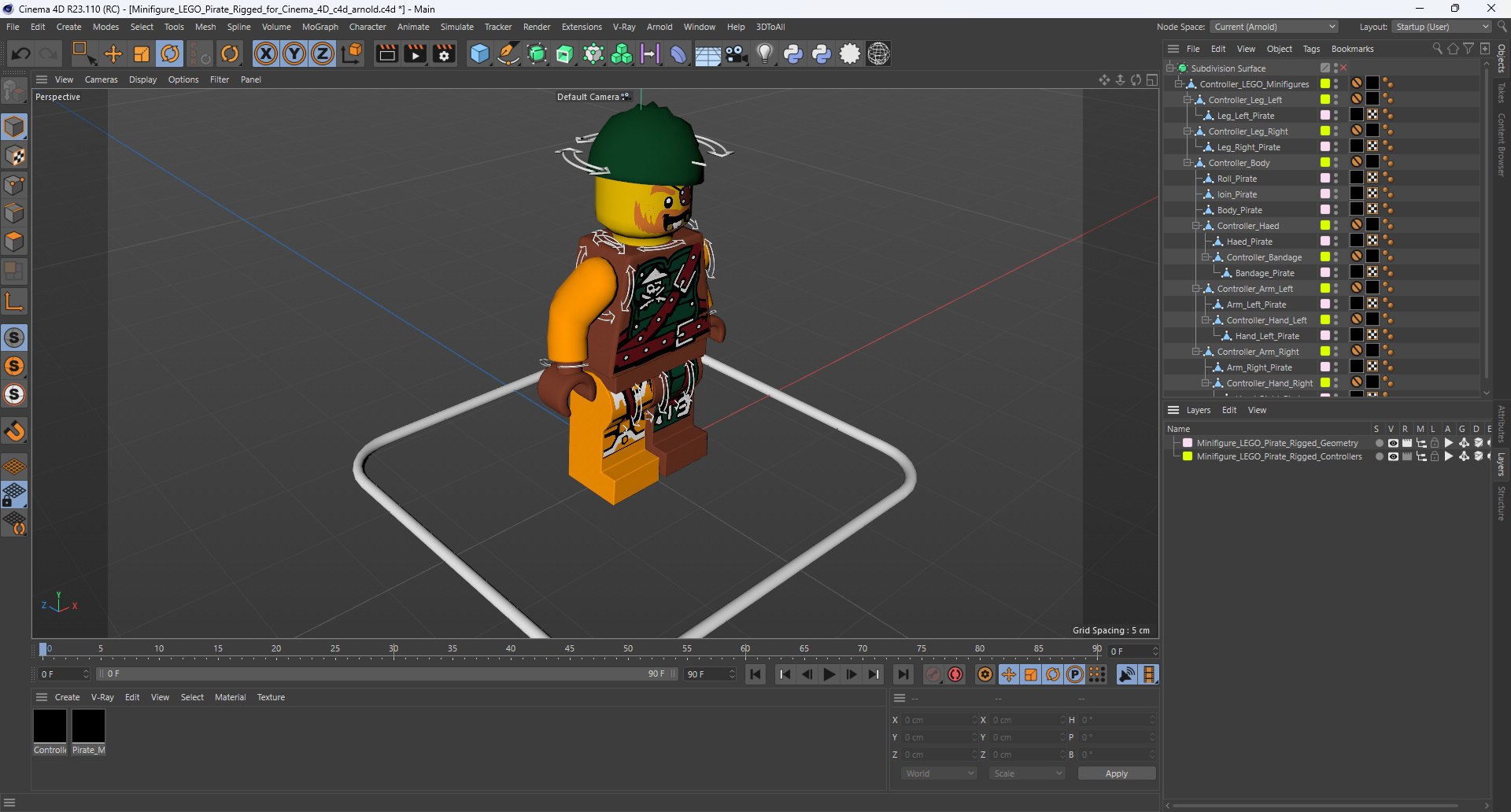Click the Spline Pen tool
This screenshot has width=1511, height=812.
coord(508,54)
